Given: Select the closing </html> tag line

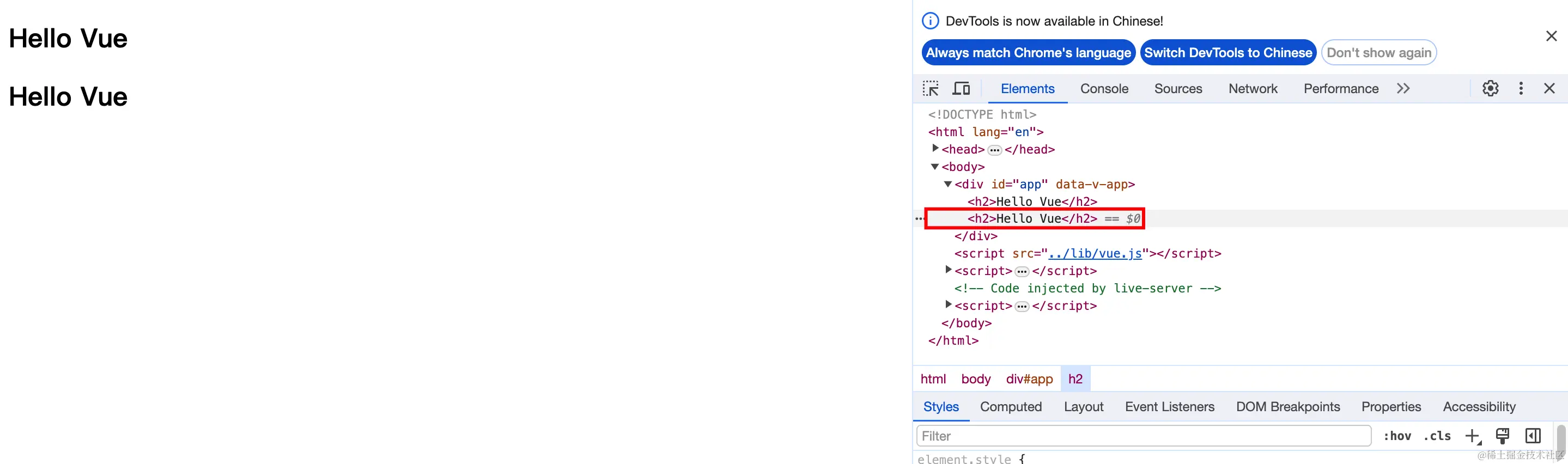Looking at the screenshot, I should [953, 340].
